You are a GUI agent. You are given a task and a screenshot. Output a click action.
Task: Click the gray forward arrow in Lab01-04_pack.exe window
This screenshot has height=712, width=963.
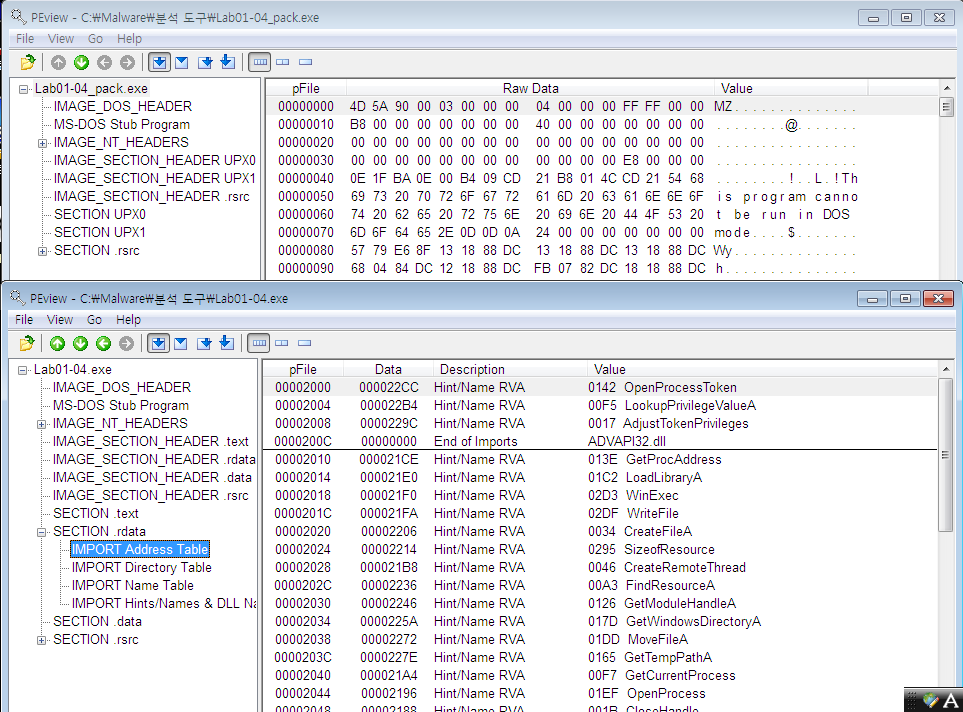click(127, 62)
